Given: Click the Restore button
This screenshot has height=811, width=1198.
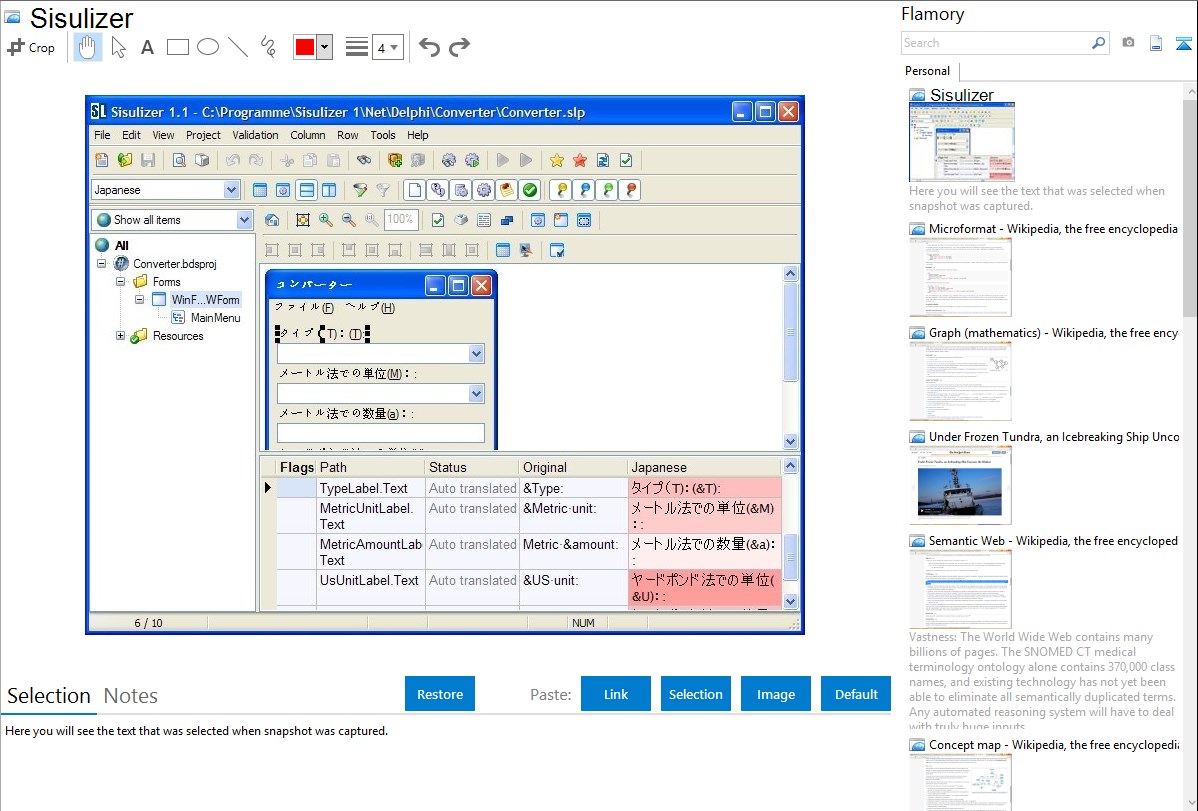Looking at the screenshot, I should [440, 694].
